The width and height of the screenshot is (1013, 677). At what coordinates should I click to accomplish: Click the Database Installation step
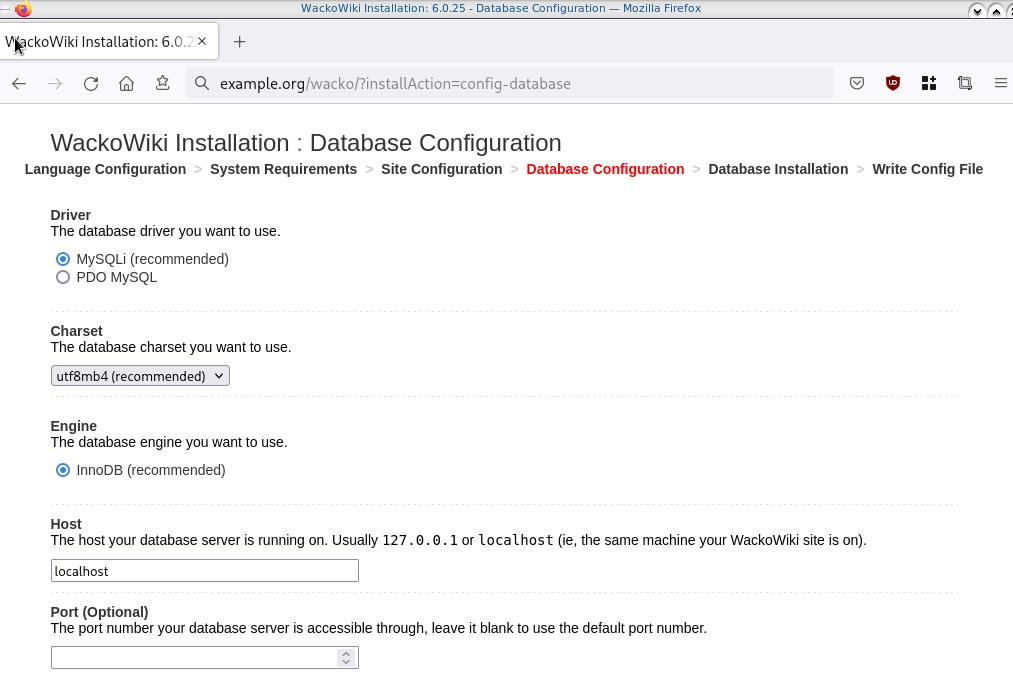click(x=777, y=169)
